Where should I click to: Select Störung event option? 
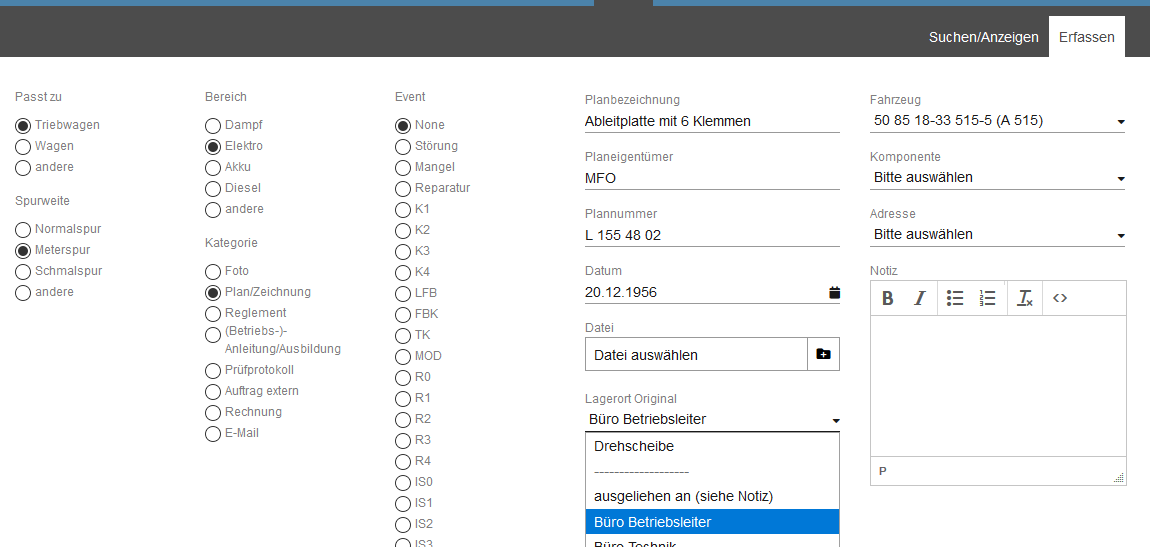point(403,147)
